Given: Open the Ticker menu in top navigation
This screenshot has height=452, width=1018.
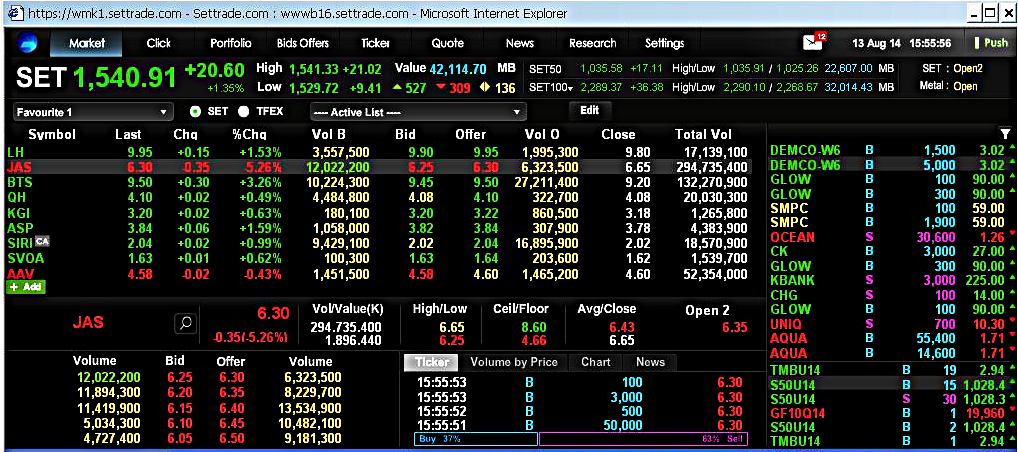Looking at the screenshot, I should 375,44.
